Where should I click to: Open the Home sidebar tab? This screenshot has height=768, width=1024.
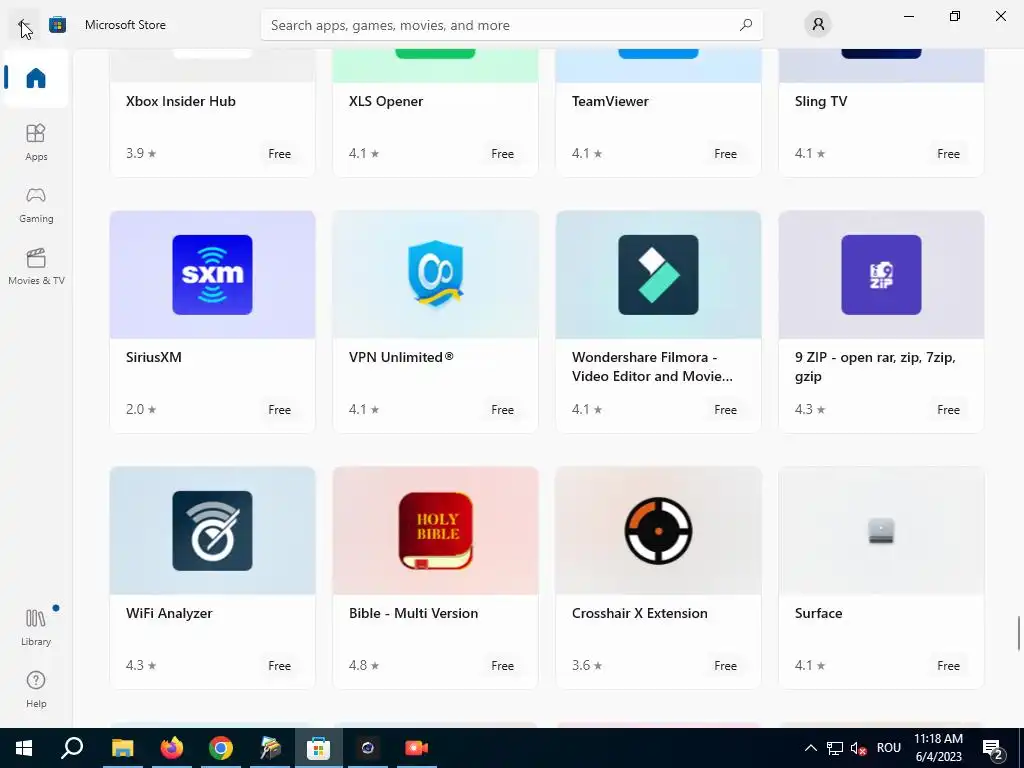pos(36,78)
